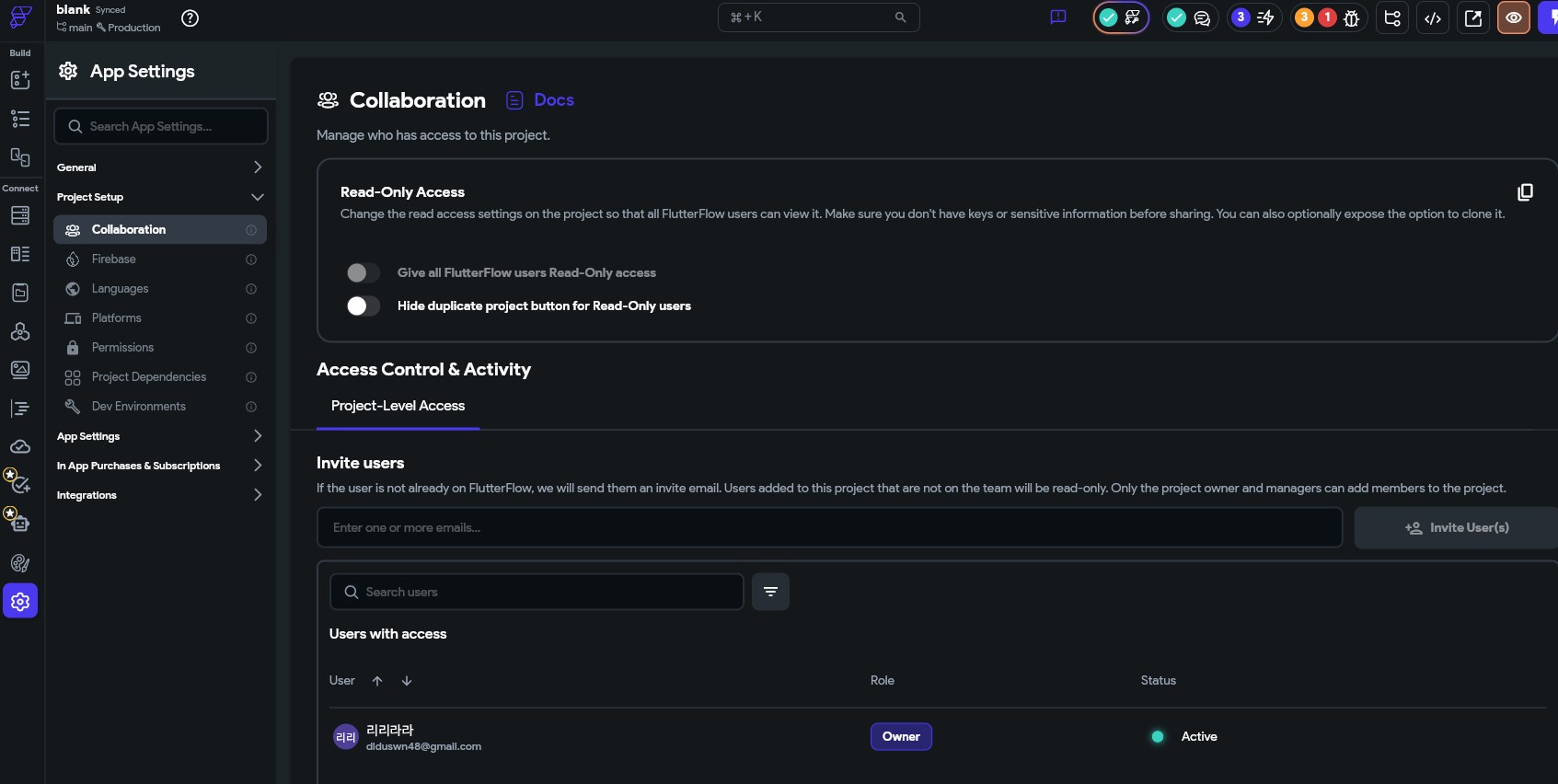
Task: Click the Owner role badge
Action: coord(901,737)
